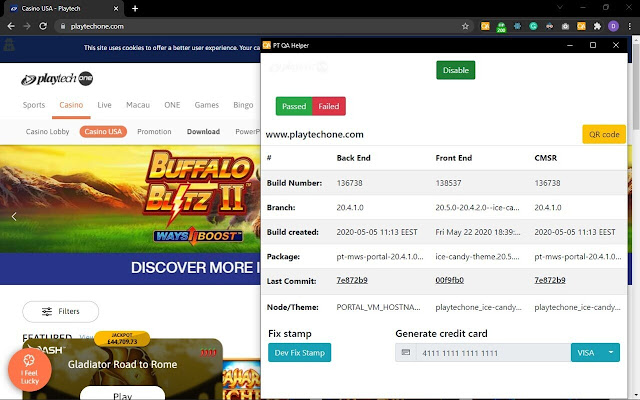Click the Disable button in PT QA Helper
Screen dimensions: 640x400
coord(456,70)
